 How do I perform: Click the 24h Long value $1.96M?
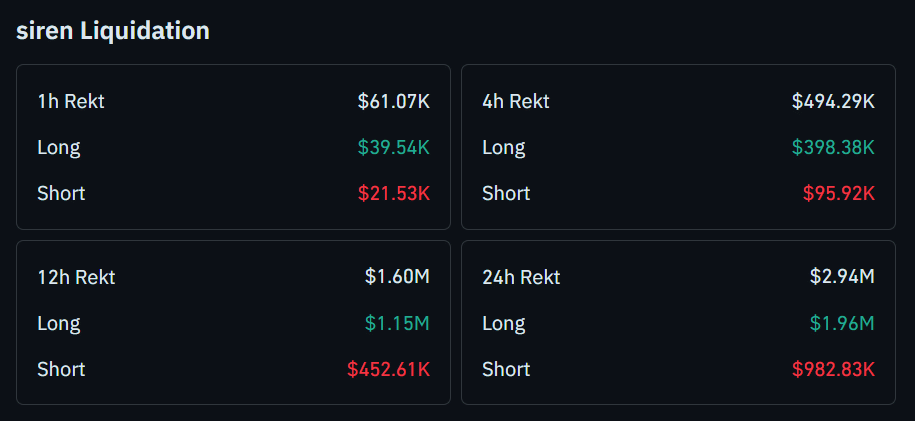(842, 323)
